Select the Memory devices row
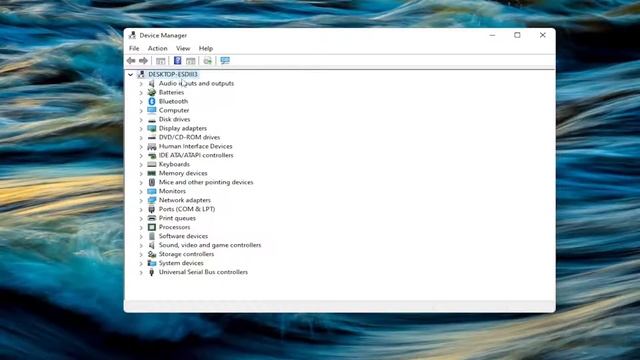The width and height of the screenshot is (640, 360). tap(183, 173)
